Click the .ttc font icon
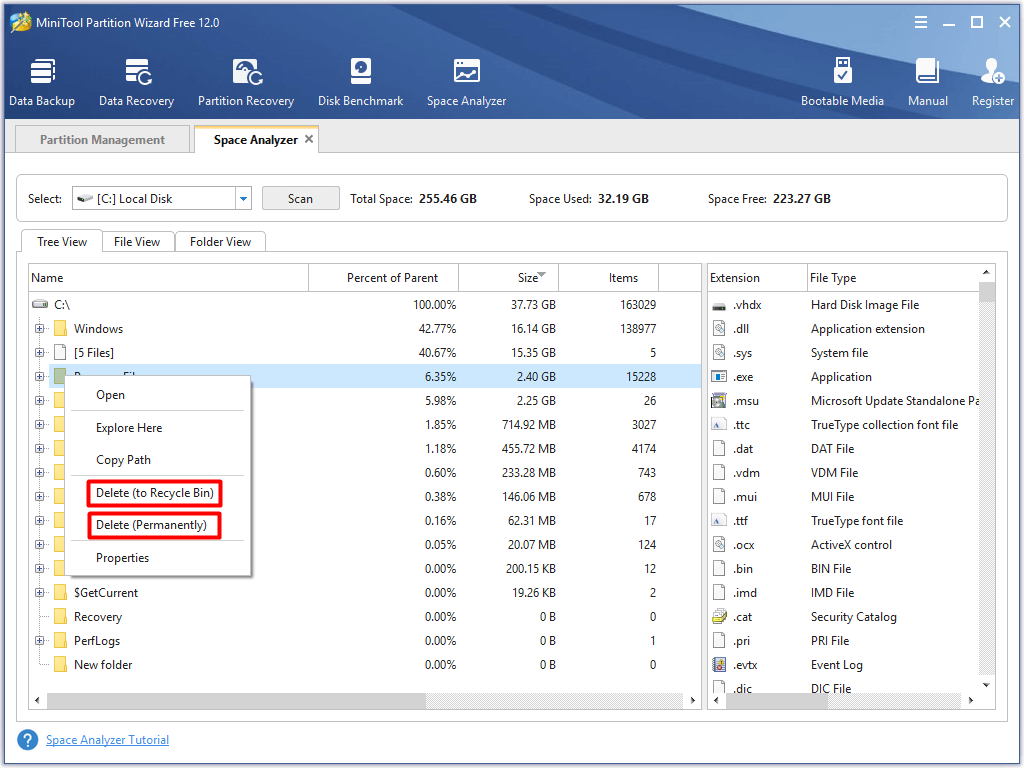This screenshot has width=1024, height=768. 719,425
